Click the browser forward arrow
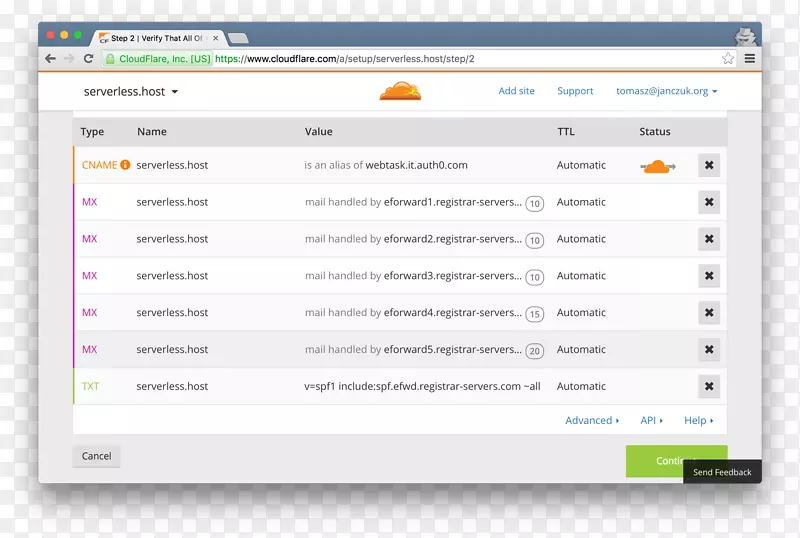 click(69, 59)
